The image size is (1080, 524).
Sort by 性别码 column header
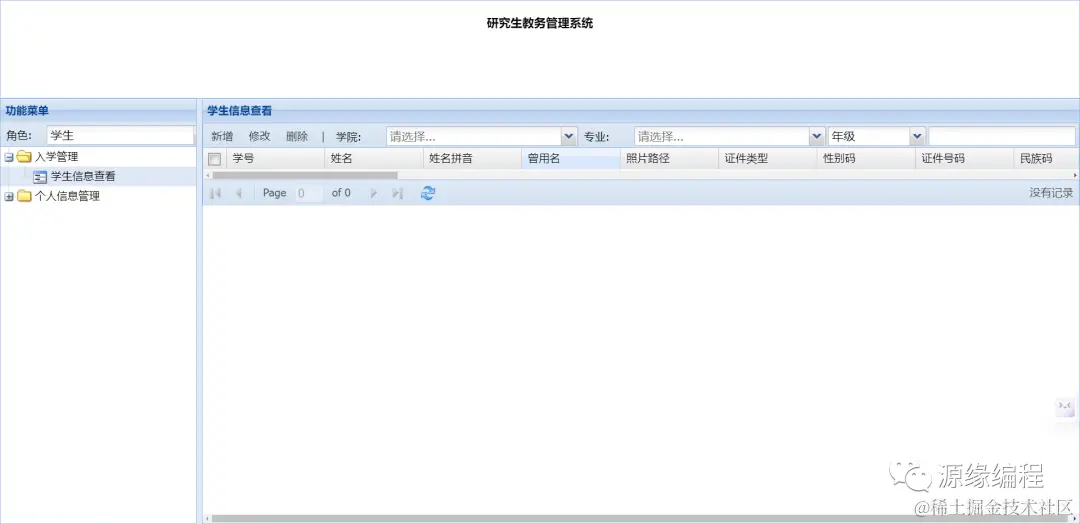point(866,158)
